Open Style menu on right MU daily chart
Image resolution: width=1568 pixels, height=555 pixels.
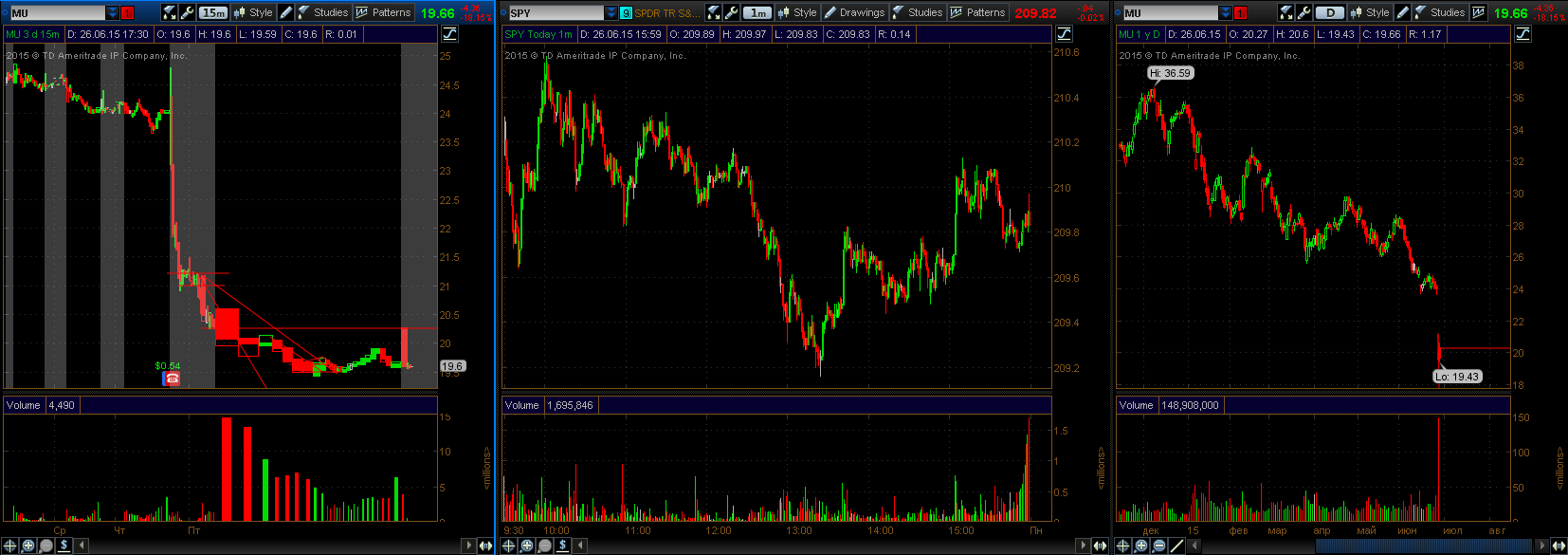[x=1371, y=12]
